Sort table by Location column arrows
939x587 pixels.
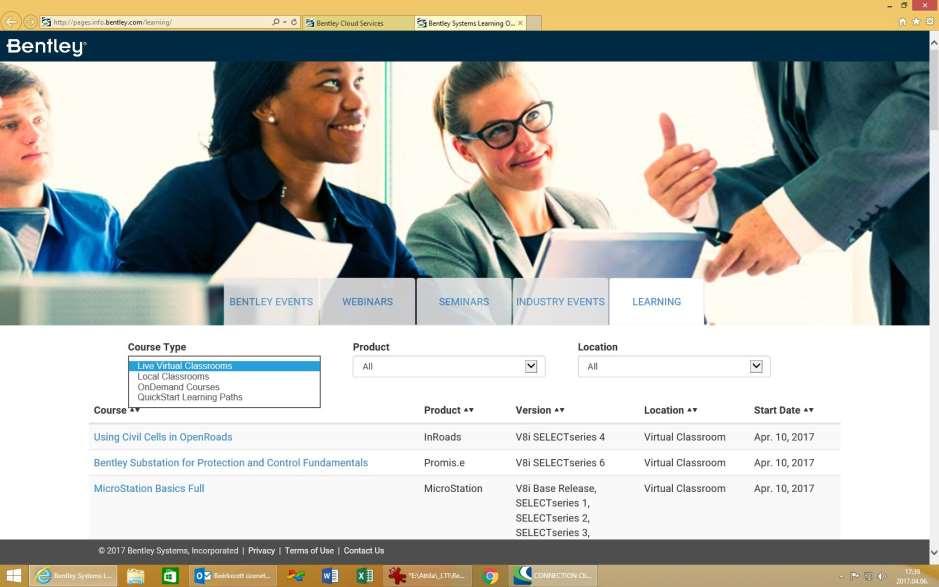(x=692, y=410)
